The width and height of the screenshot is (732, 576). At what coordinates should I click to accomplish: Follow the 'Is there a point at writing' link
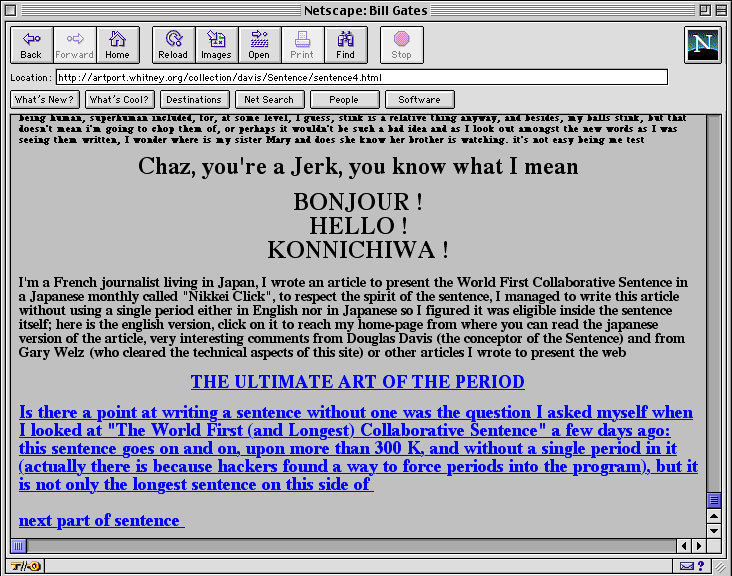pos(358,449)
